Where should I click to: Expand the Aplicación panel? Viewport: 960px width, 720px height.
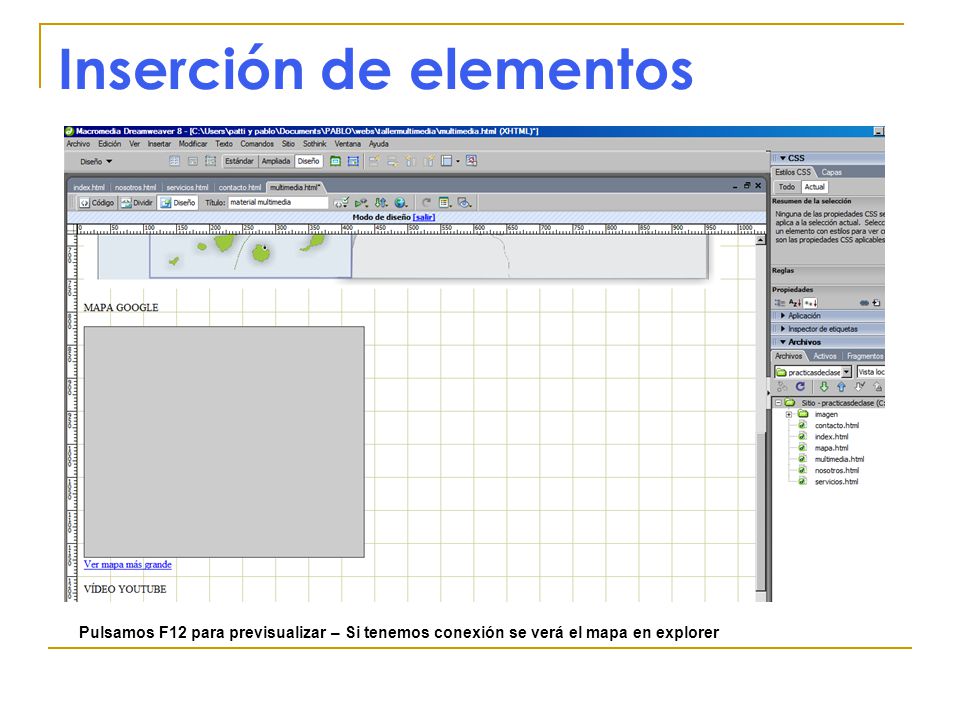click(783, 316)
